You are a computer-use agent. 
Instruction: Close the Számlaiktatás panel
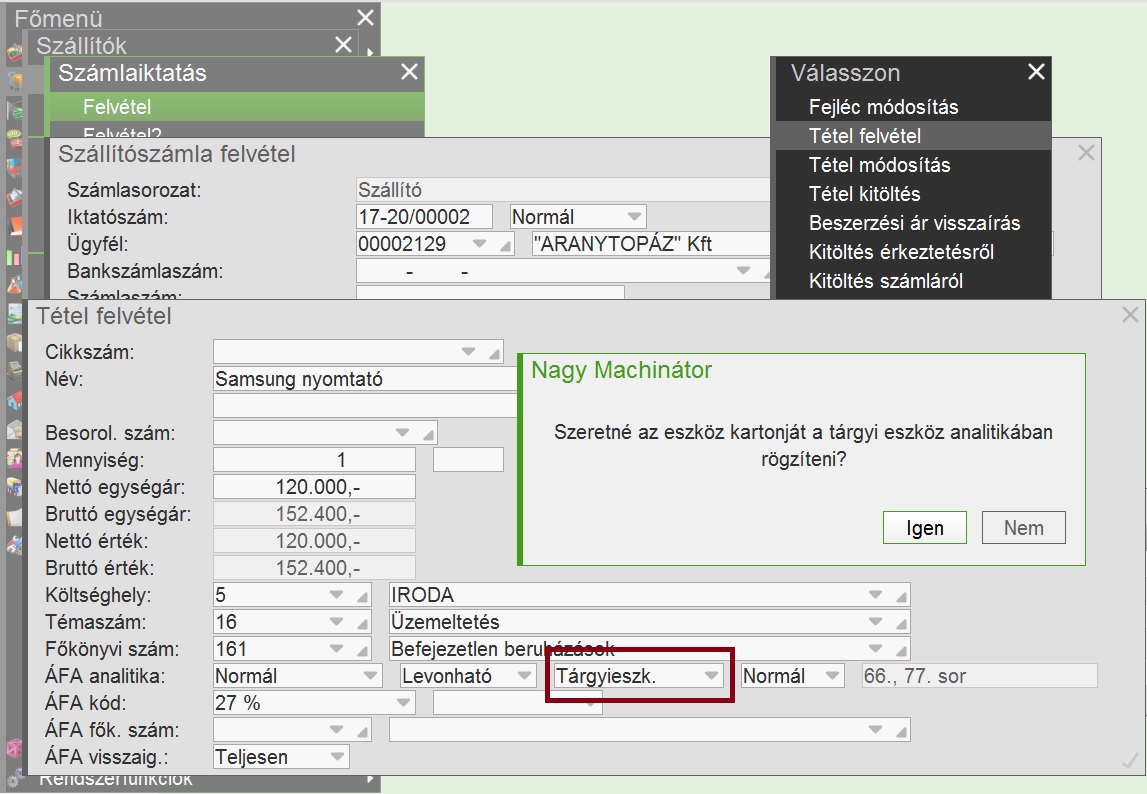point(409,72)
